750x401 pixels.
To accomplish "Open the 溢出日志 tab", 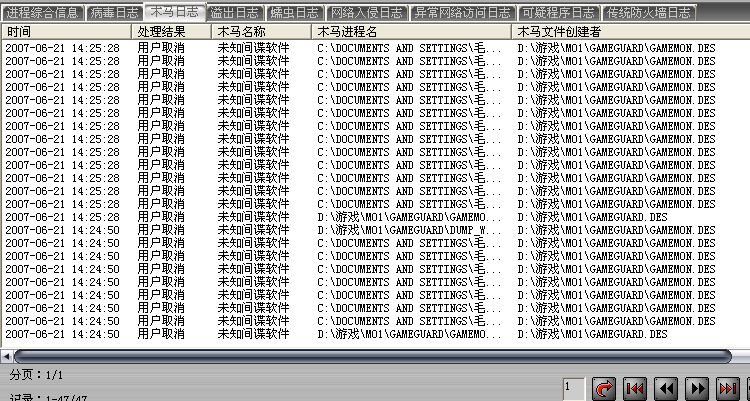I will (234, 12).
